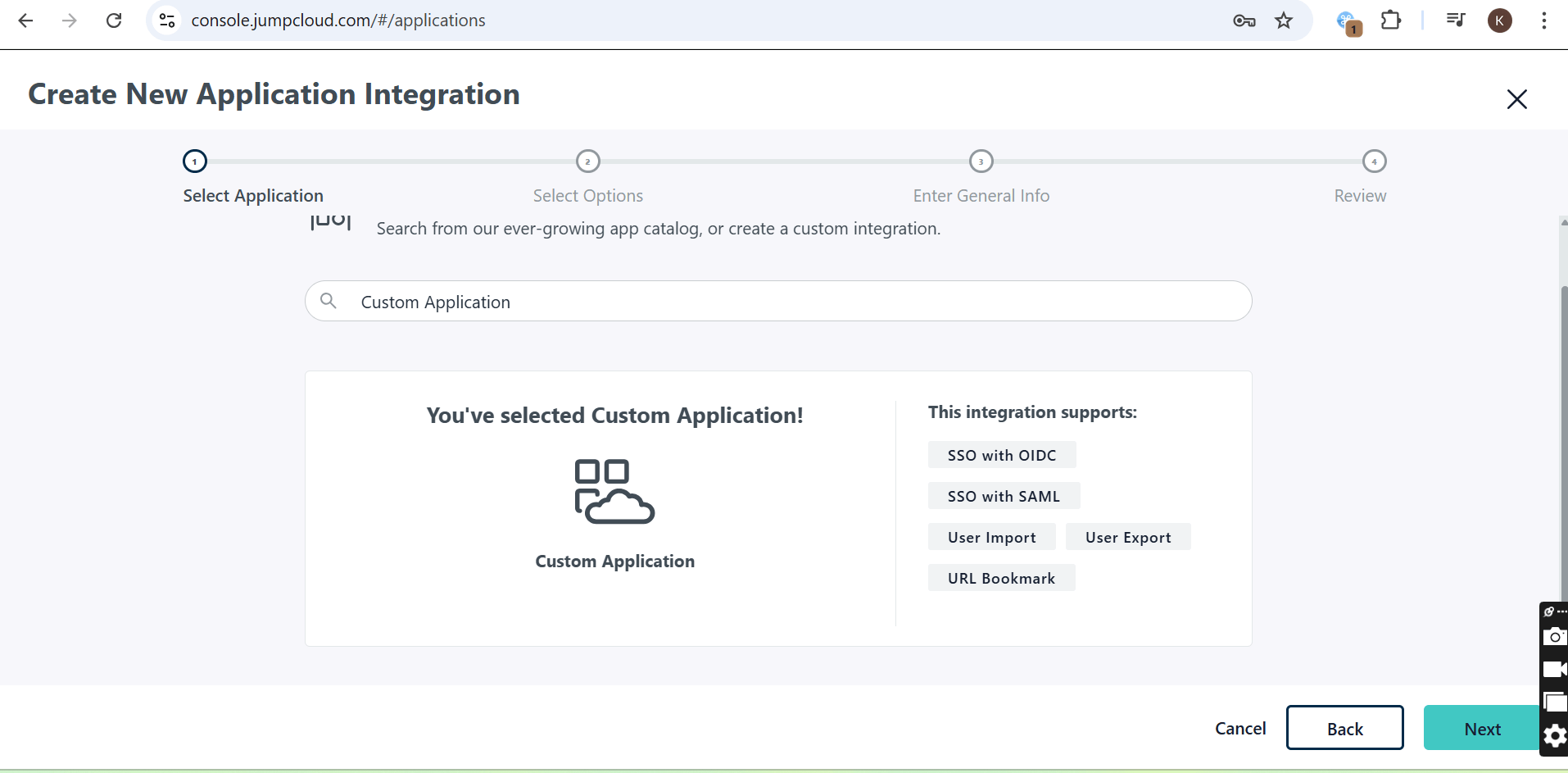Open the Chrome three-dot menu
The height and width of the screenshot is (773, 1568).
click(x=1545, y=20)
